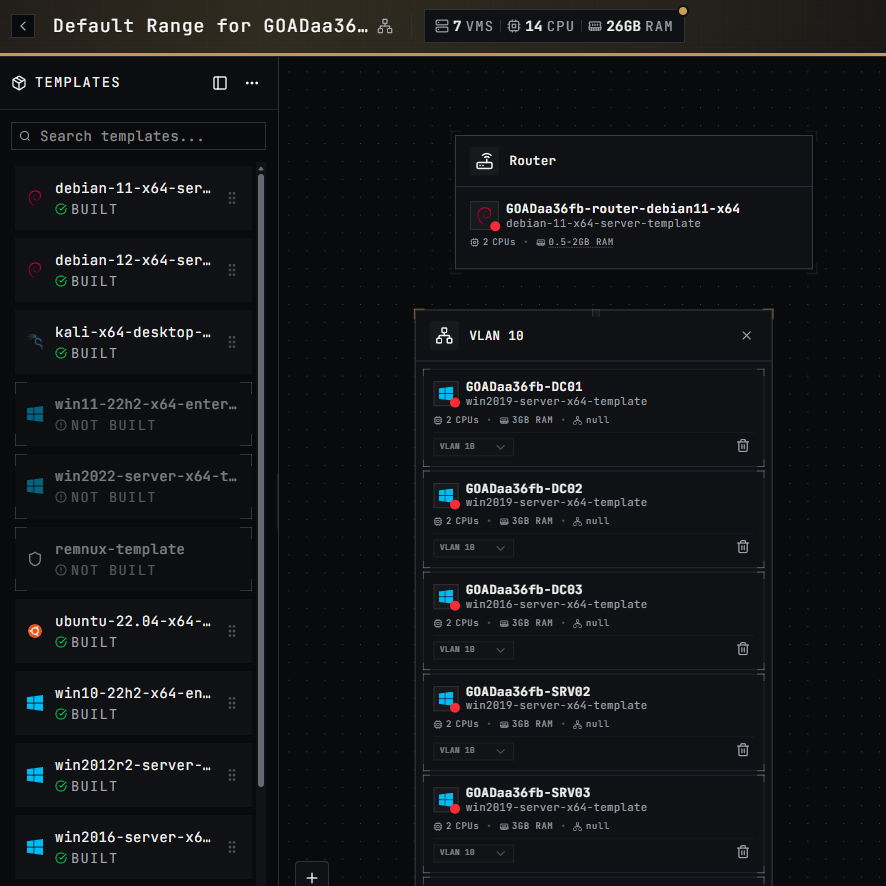
Task: Select the GOADaa36fb-DC03 VM name
Action: 524,589
